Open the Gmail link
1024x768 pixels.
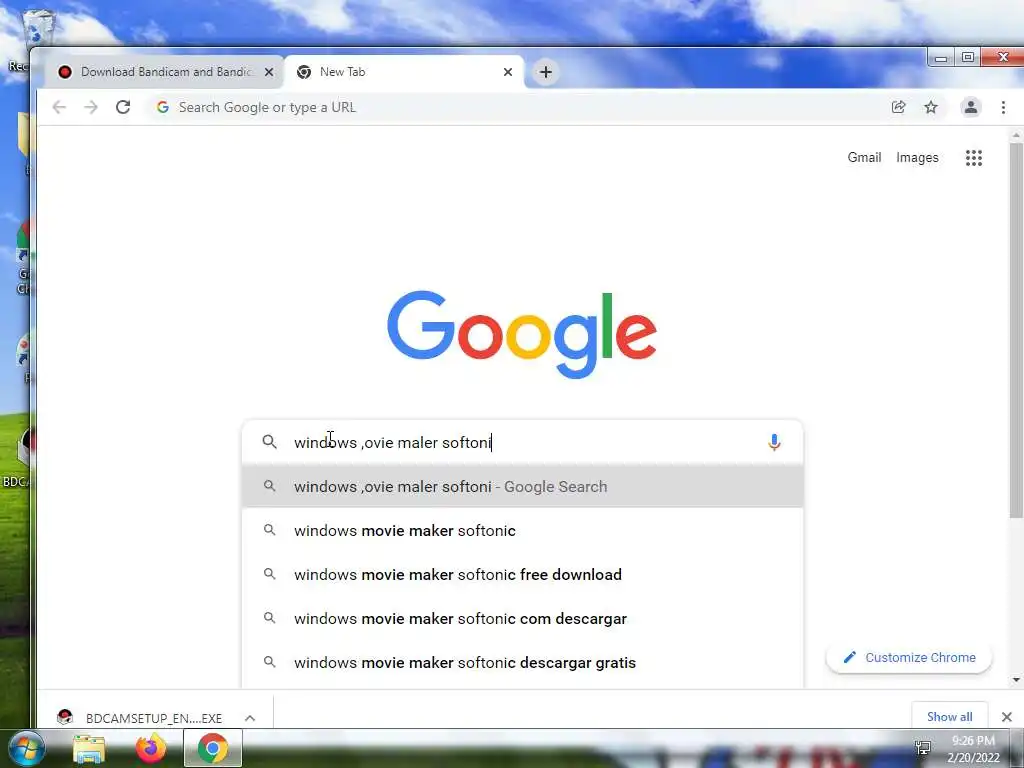click(864, 157)
